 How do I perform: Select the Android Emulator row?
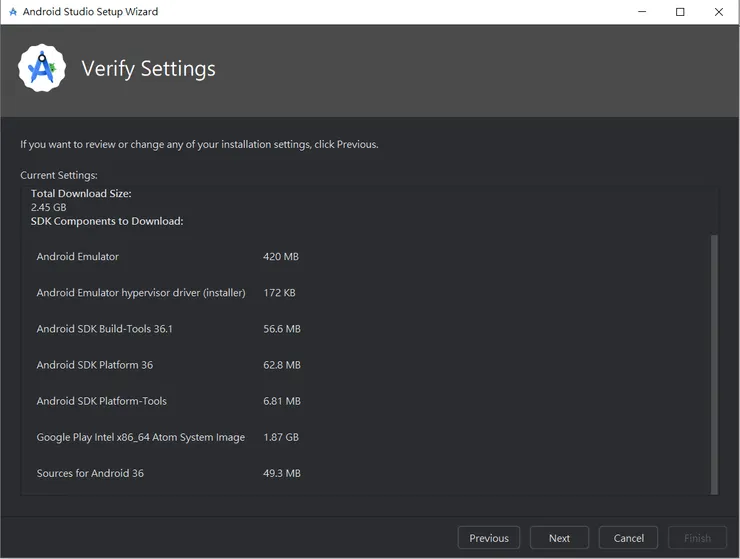[x=78, y=257]
